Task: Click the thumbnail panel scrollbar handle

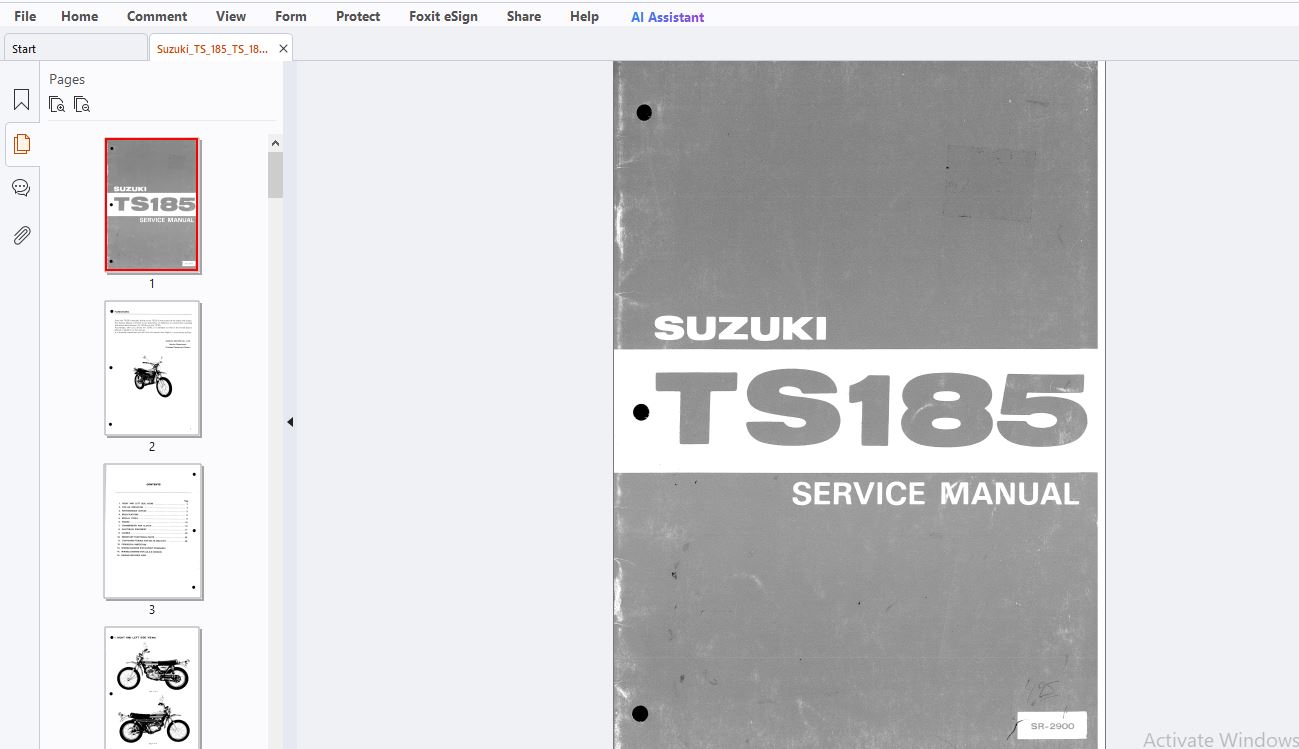Action: tap(275, 175)
